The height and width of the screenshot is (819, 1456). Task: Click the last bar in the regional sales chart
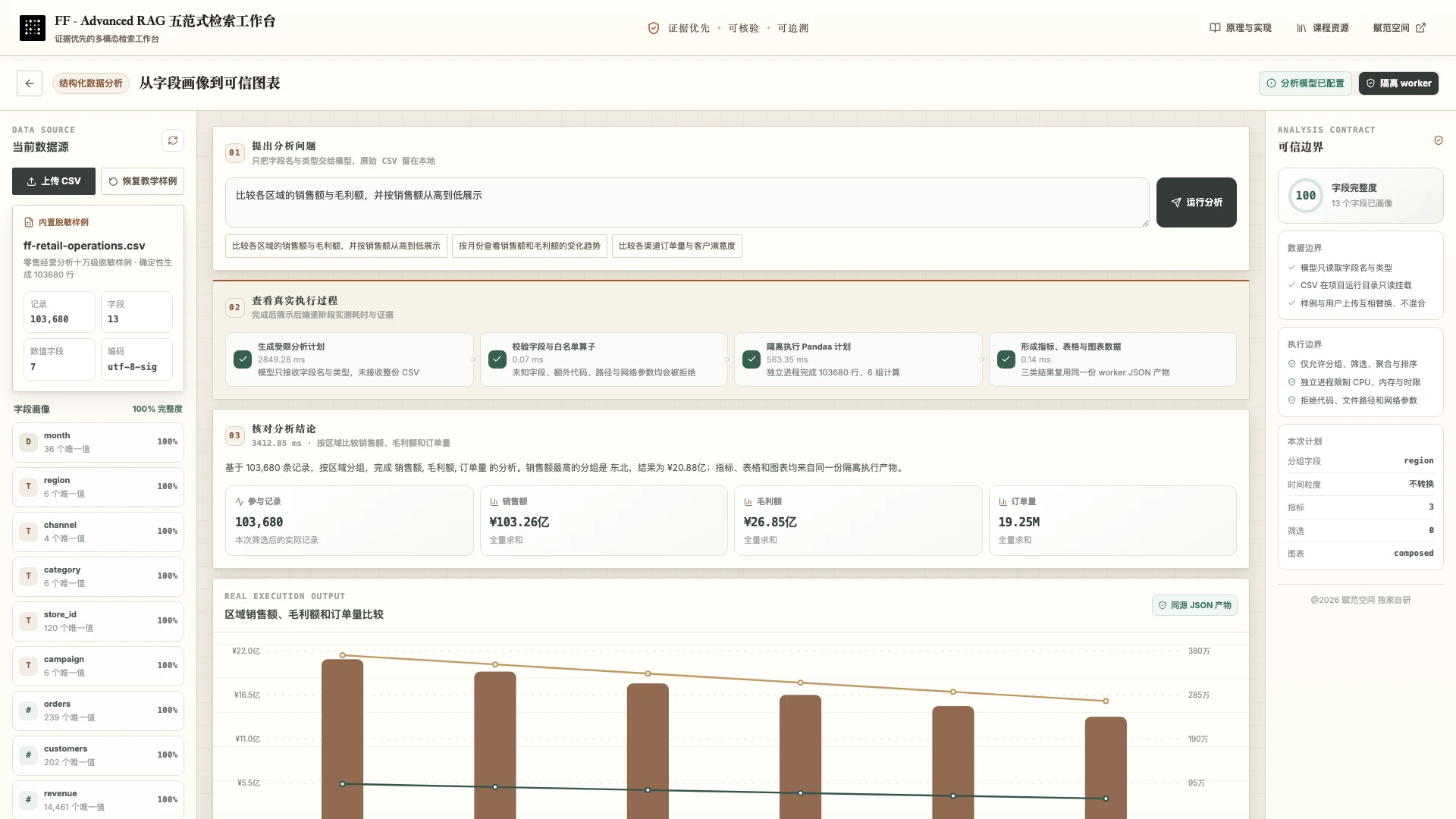coord(1106,768)
